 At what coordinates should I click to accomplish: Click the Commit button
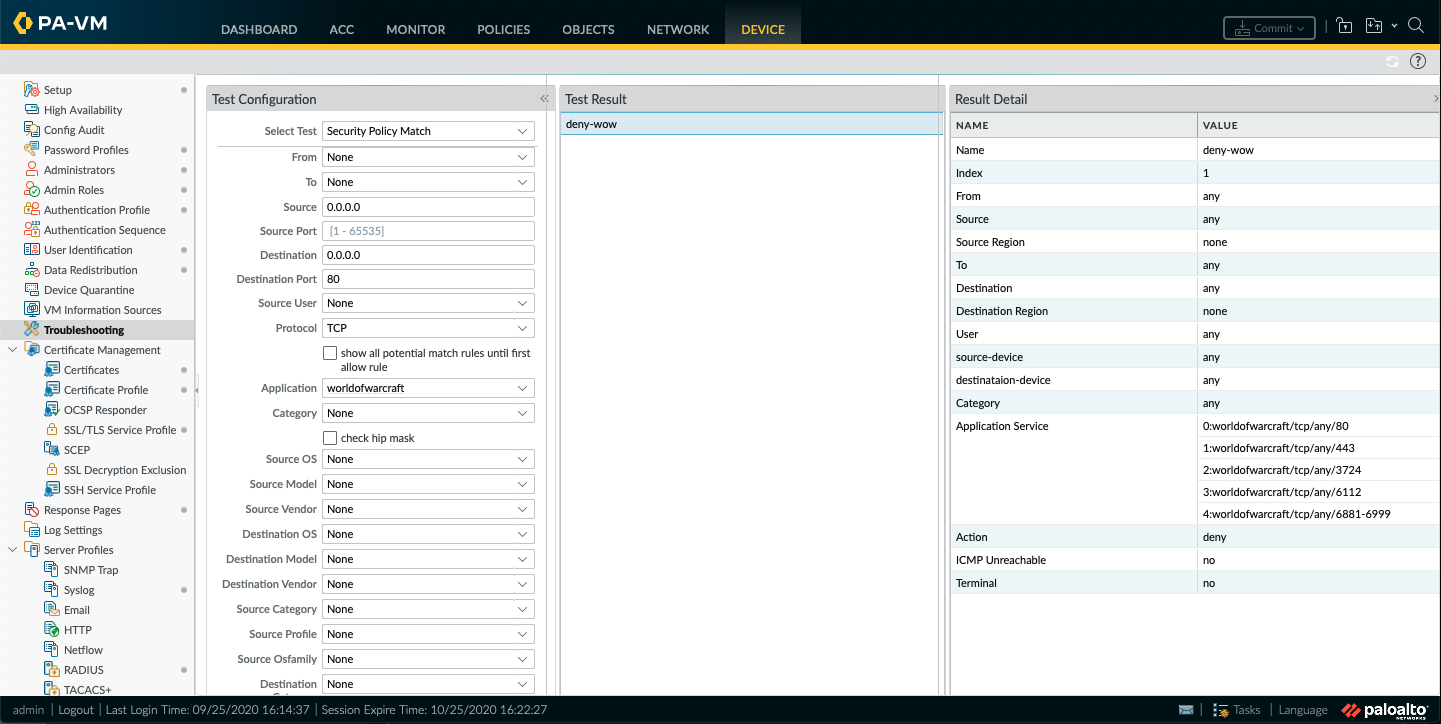click(x=1268, y=28)
